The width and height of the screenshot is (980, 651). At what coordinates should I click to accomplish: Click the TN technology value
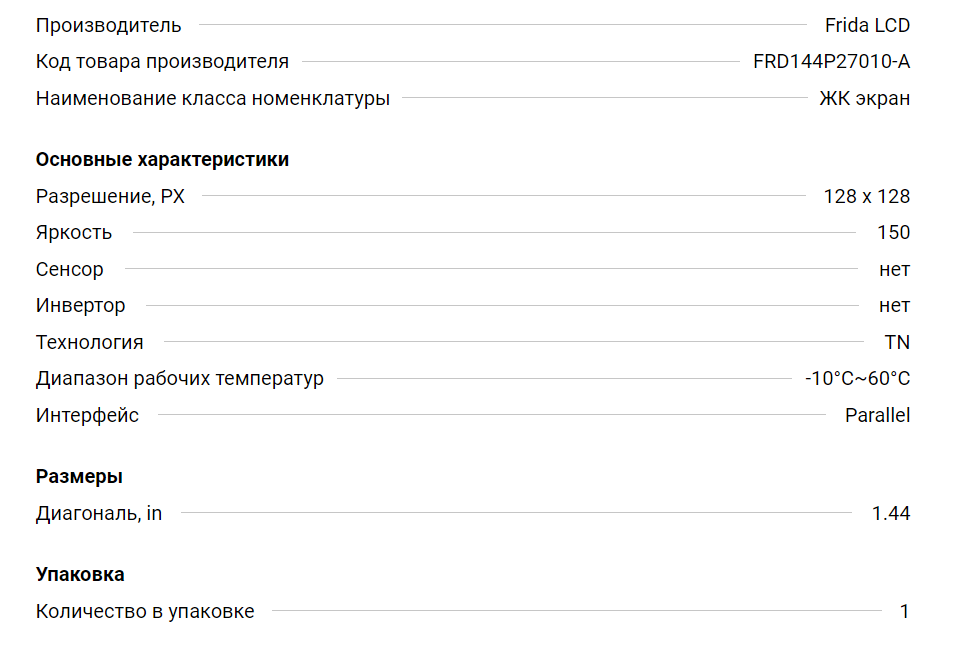point(897,342)
